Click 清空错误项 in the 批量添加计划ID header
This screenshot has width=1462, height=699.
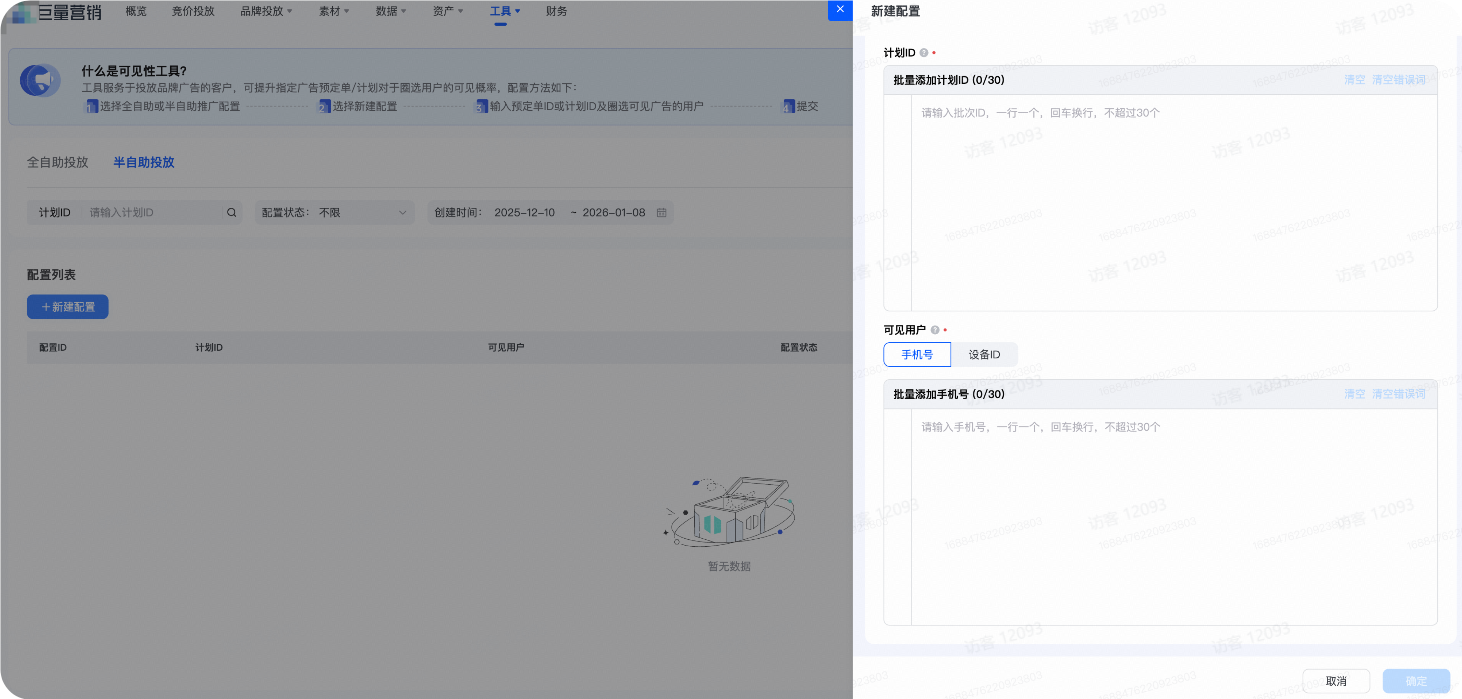click(x=1399, y=80)
